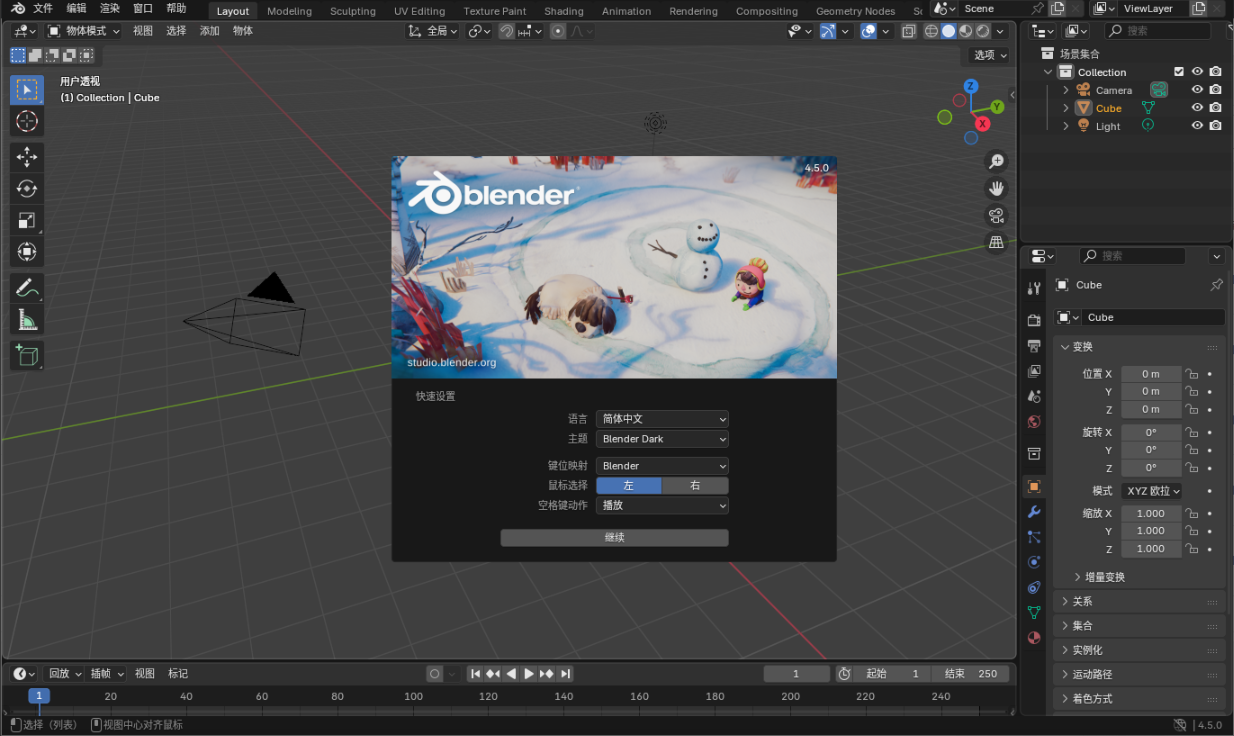This screenshot has width=1234, height=736.
Task: Open the Physics properties tab
Action: click(1034, 562)
